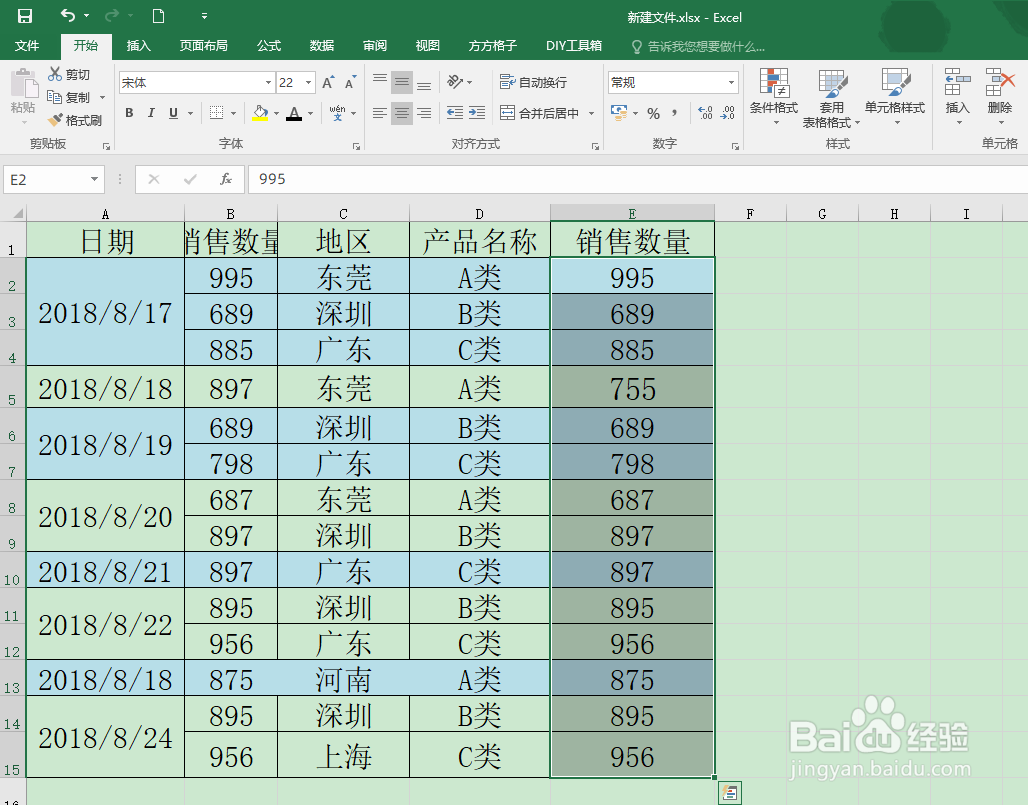Toggle center alignment in the ribbon
Screen dimensions: 1028x805
pos(404,111)
